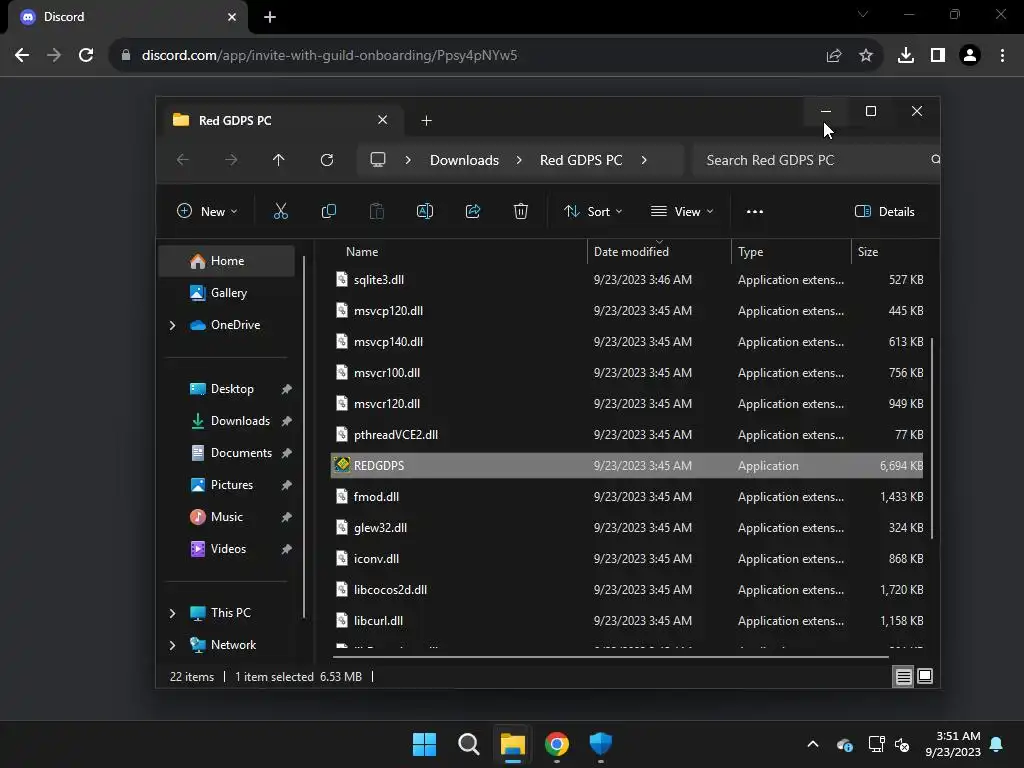
Task: Navigate back in File Explorer
Action: [x=183, y=160]
